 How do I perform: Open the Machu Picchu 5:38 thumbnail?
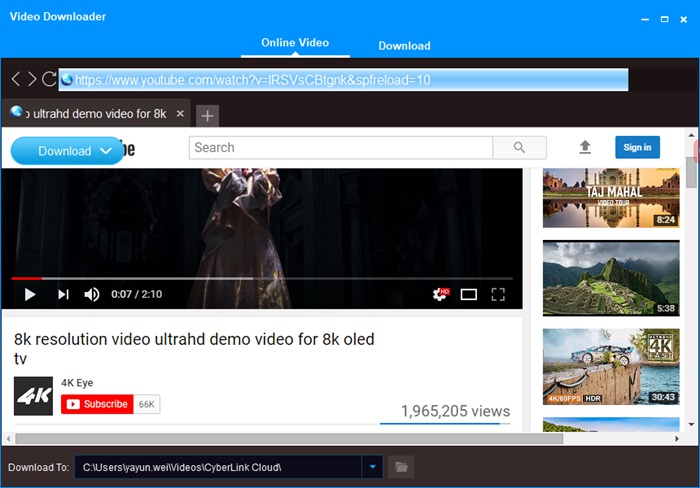[x=611, y=278]
